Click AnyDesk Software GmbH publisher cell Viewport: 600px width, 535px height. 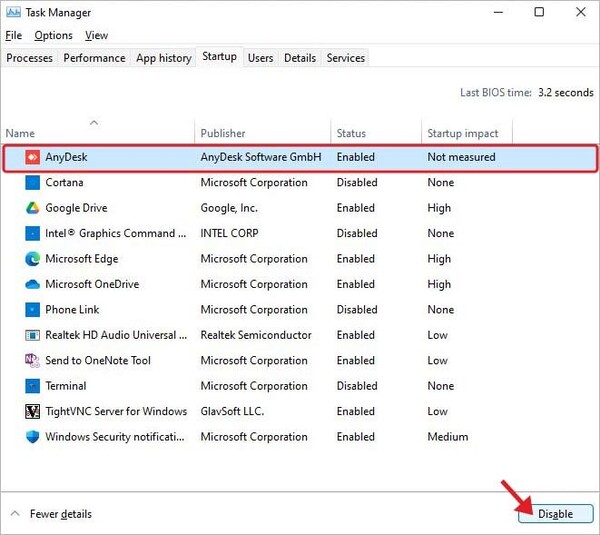(261, 157)
